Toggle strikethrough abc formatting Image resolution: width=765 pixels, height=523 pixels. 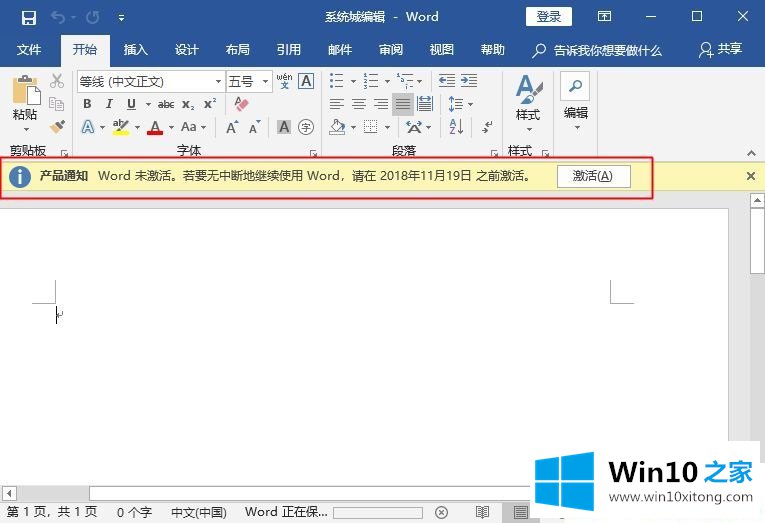[166, 104]
